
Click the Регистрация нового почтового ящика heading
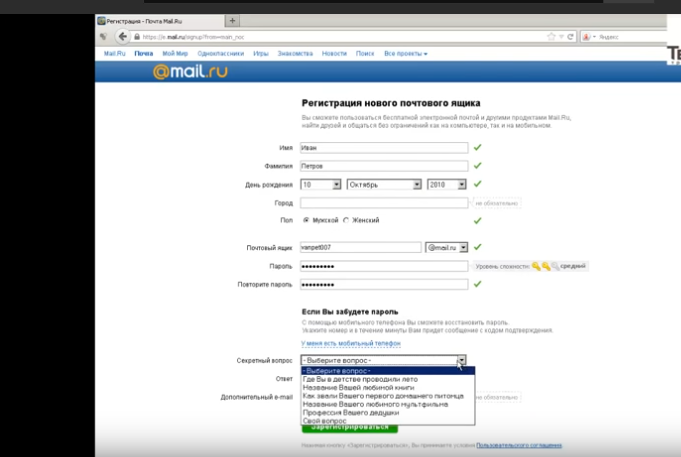click(x=391, y=103)
